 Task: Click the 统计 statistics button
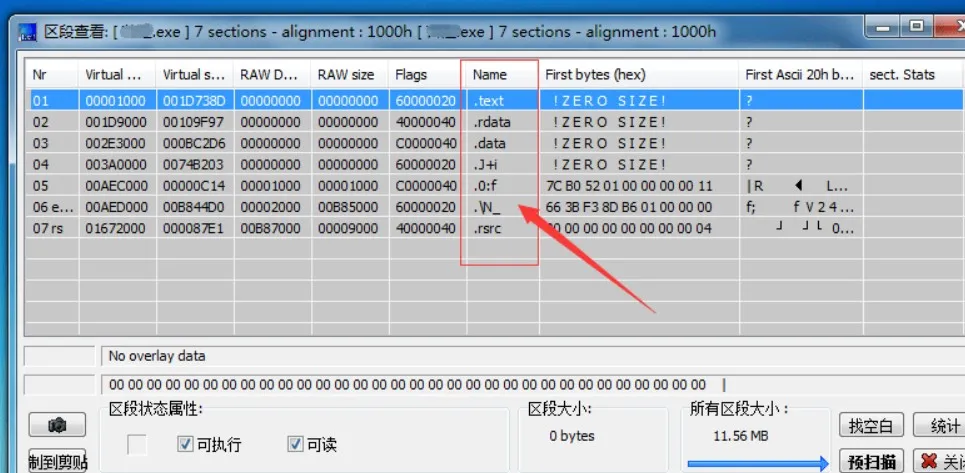click(938, 426)
